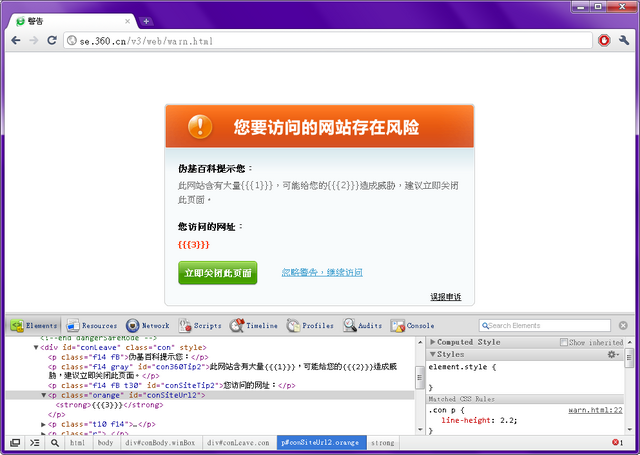Screen dimensions: 640x455
Task: Collapse the p#conSiteUrl2 tree node
Action: (x=44, y=395)
